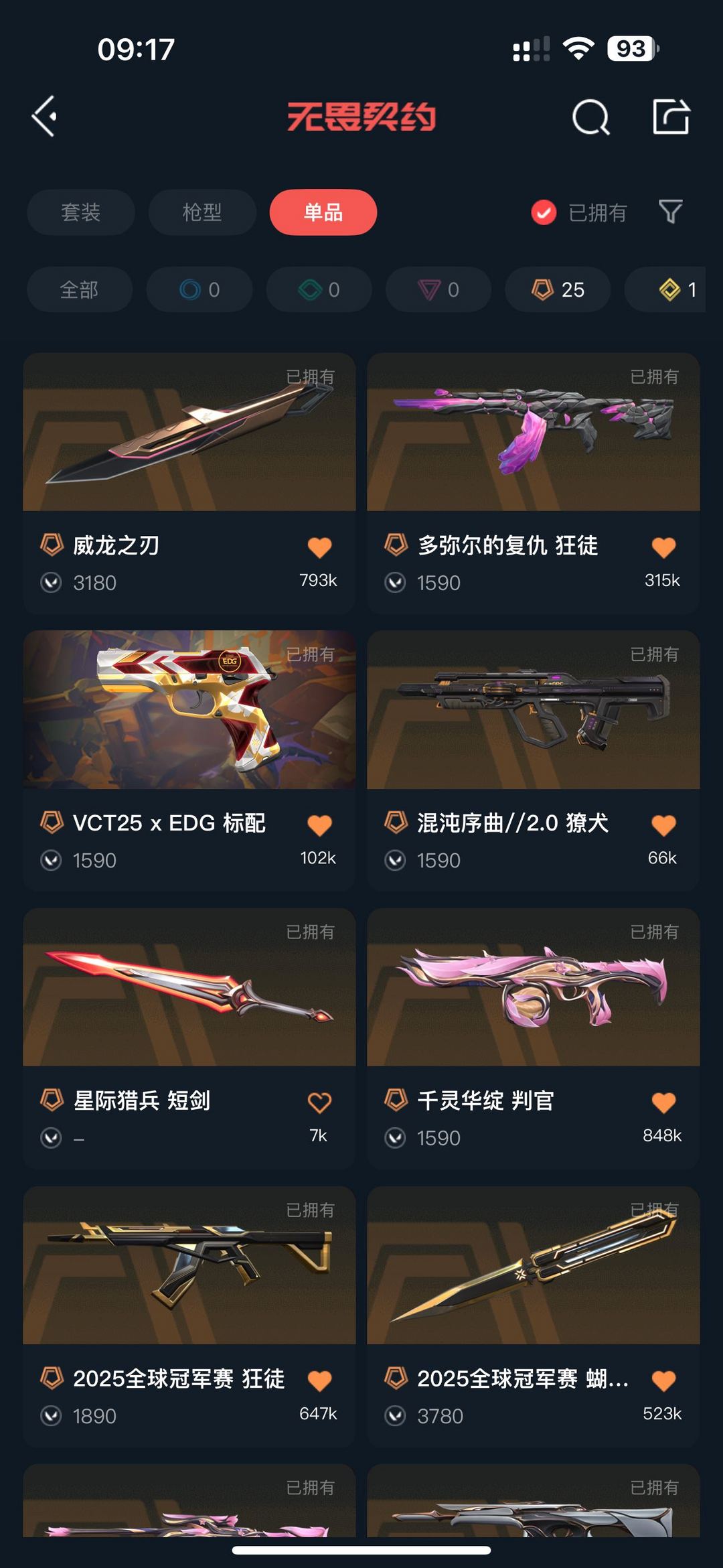The height and width of the screenshot is (1568, 723).
Task: Open 多弥尔的复仇 狂徒 skin image
Action: [x=534, y=432]
